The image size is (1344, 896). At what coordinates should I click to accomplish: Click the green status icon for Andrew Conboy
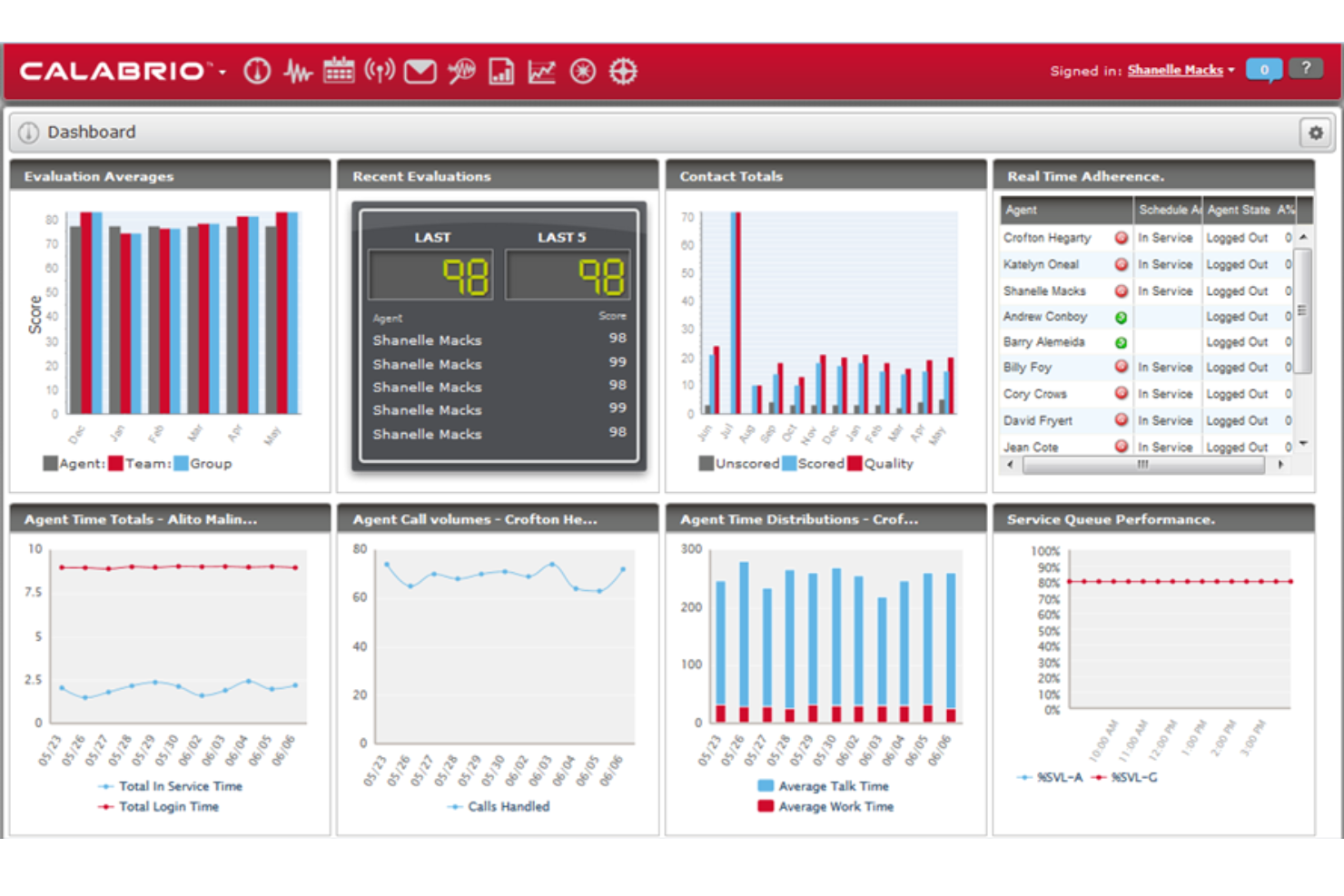(1122, 318)
